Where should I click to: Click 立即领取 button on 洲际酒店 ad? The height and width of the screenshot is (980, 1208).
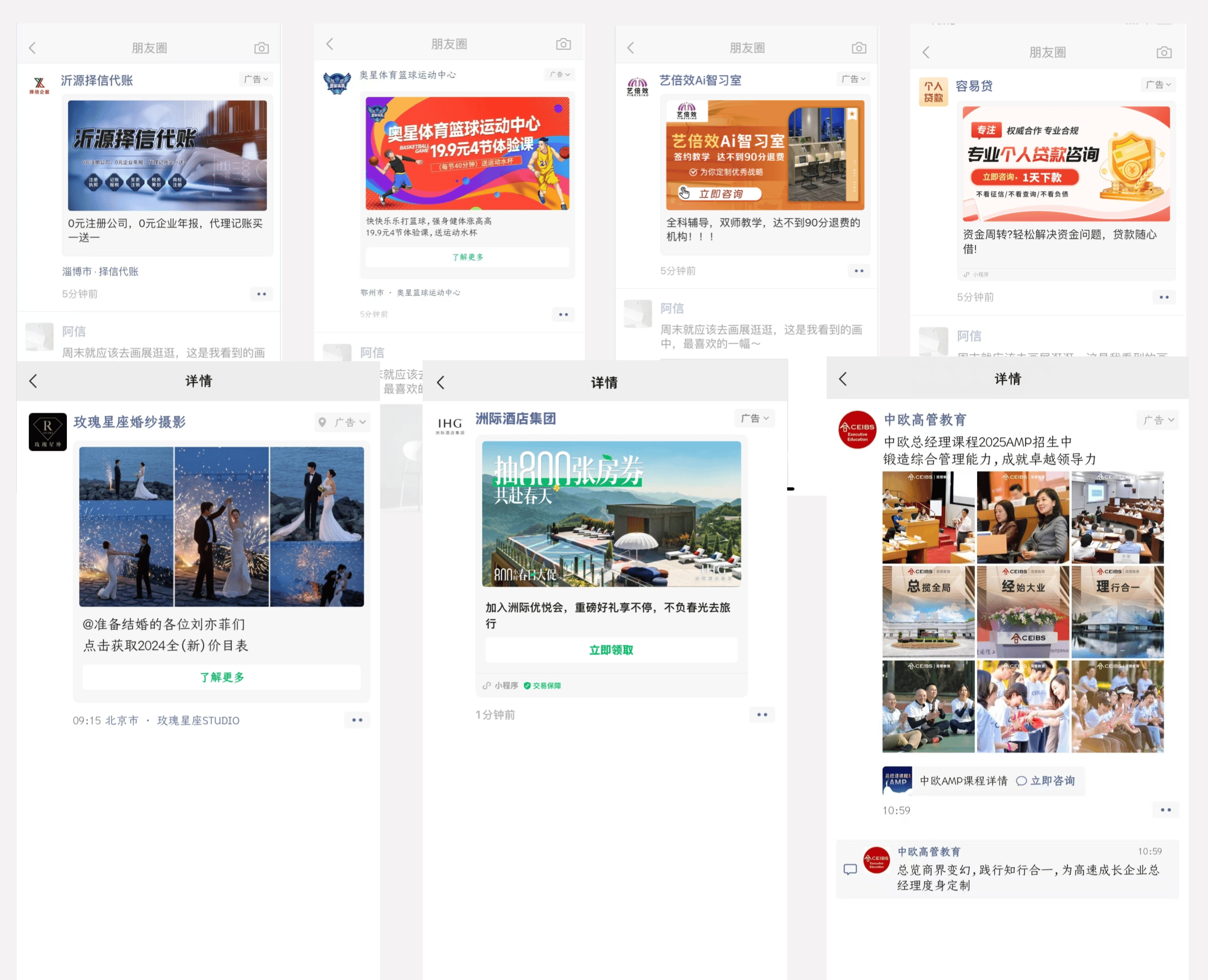pos(611,650)
